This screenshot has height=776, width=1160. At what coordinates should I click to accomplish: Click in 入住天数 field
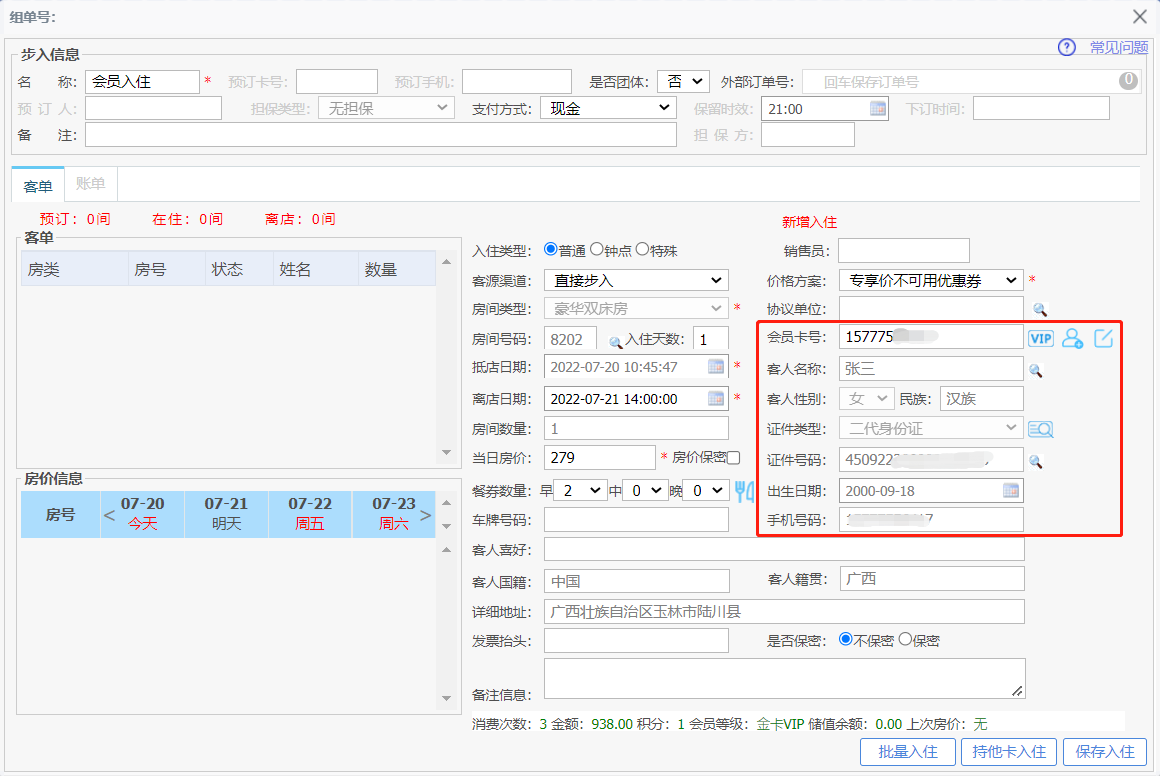click(x=711, y=339)
